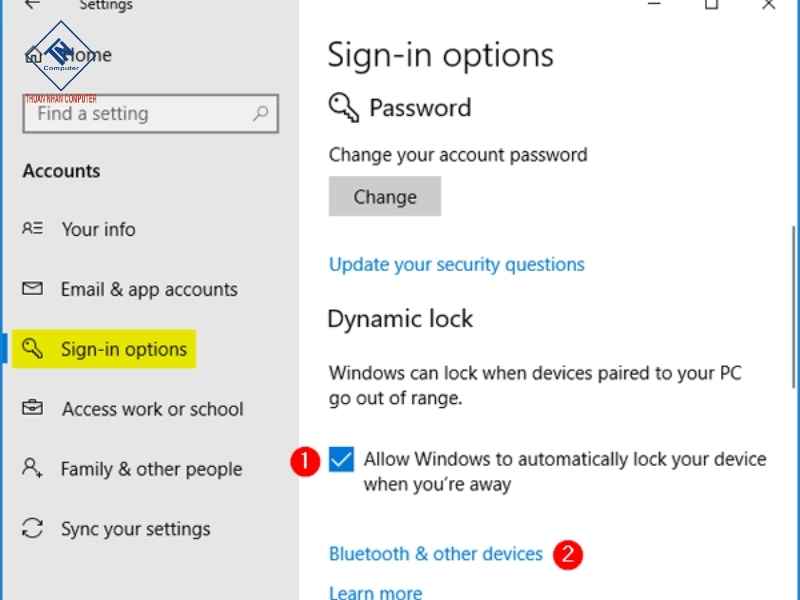Click the Sign-in options key icon
The height and width of the screenshot is (600, 800).
33,349
